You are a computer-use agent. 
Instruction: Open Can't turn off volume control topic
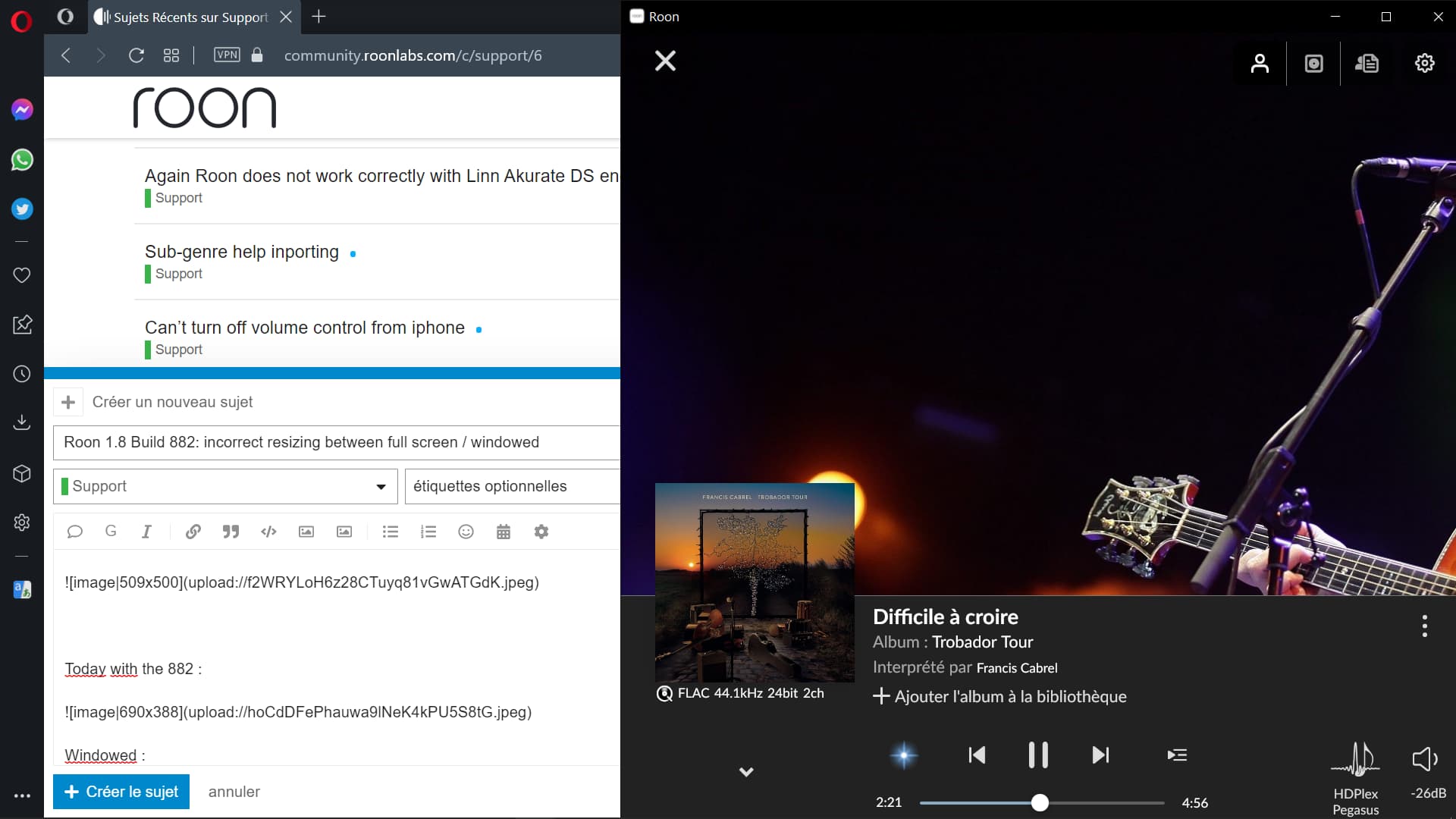[305, 328]
